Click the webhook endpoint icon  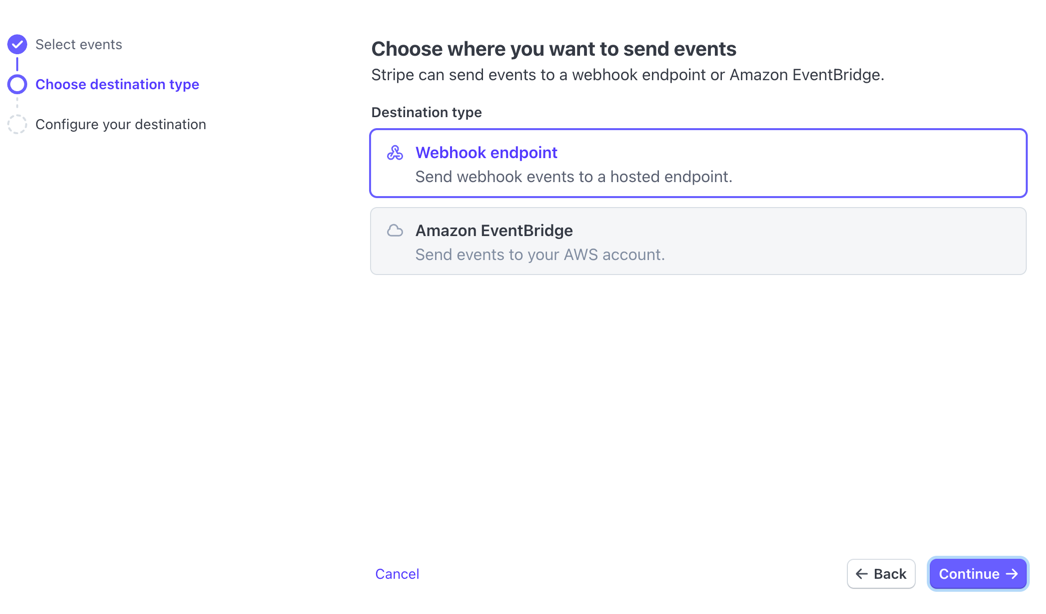coord(395,153)
